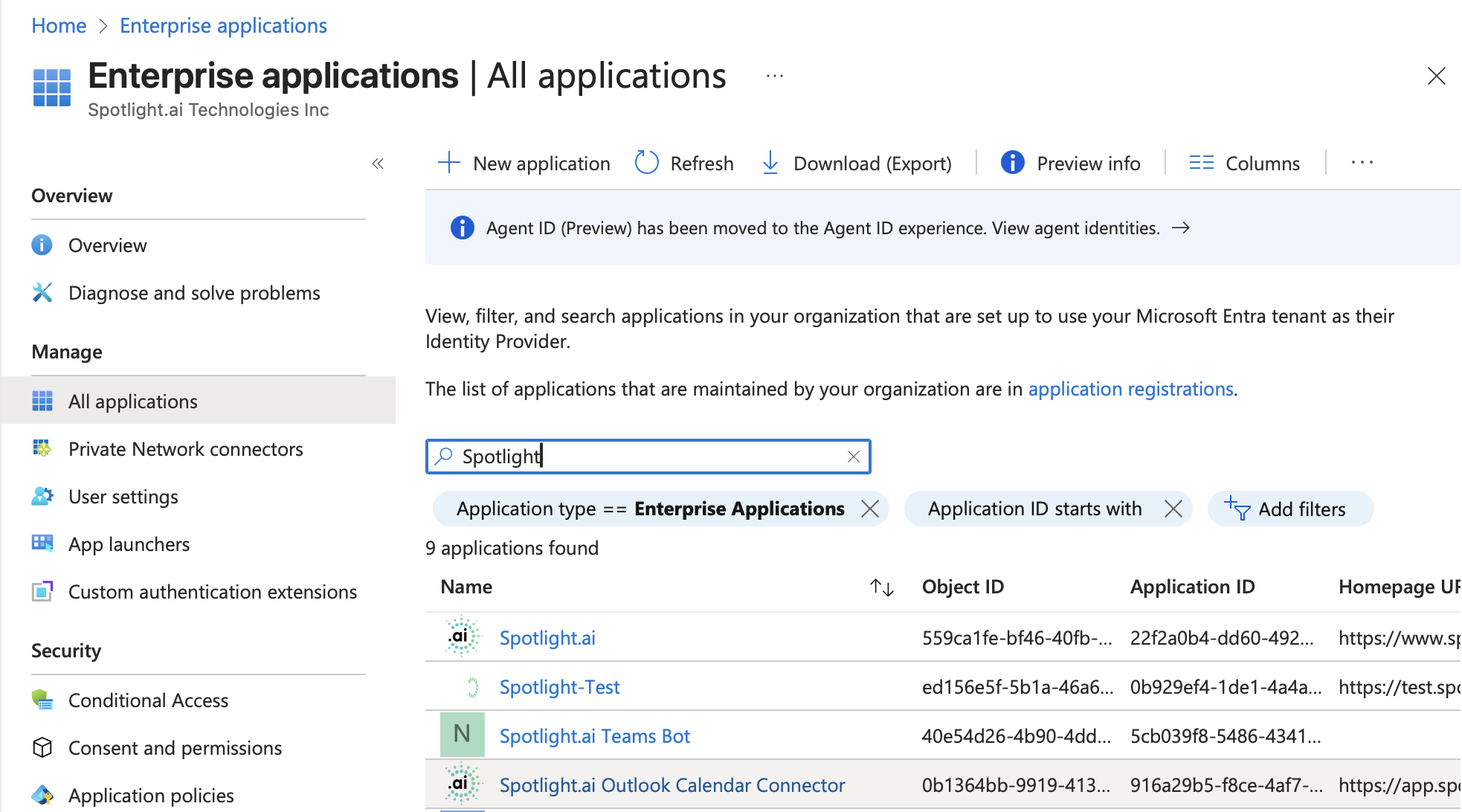Remove the Application ID starts with filter
The image size is (1462, 812).
click(1173, 509)
